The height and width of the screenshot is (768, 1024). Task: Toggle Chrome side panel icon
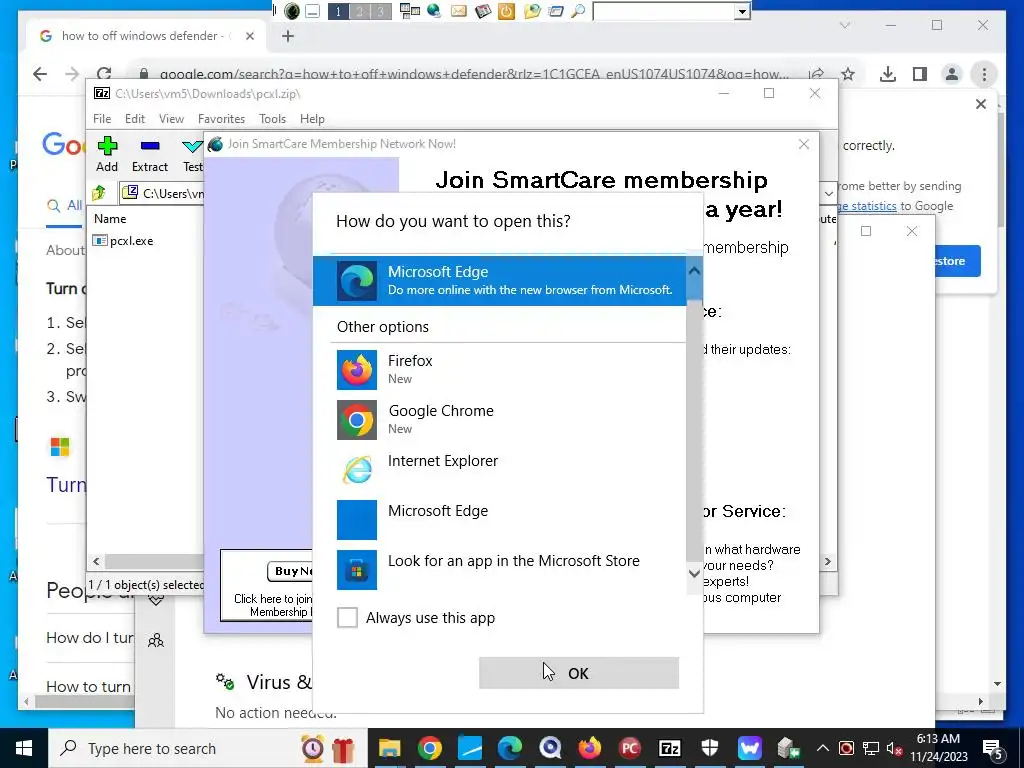coord(920,74)
